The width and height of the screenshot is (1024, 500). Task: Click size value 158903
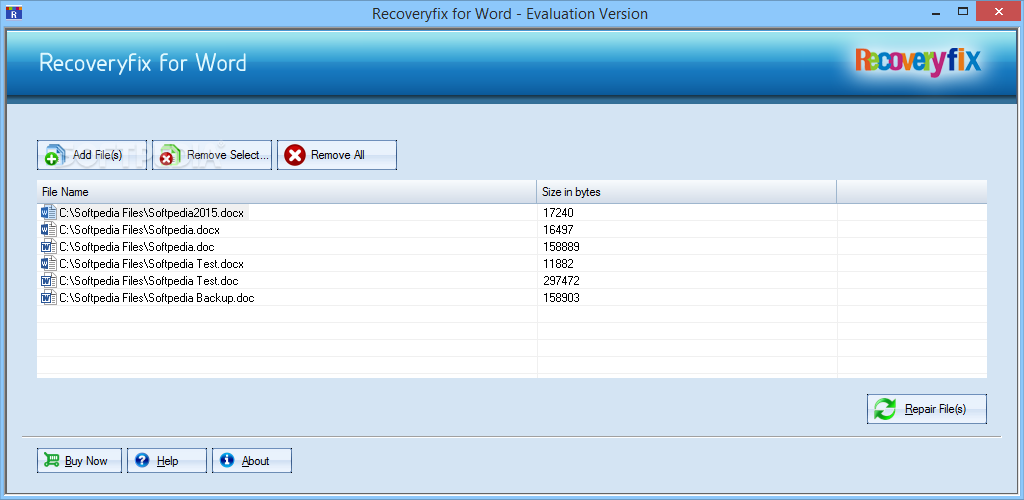click(x=561, y=298)
